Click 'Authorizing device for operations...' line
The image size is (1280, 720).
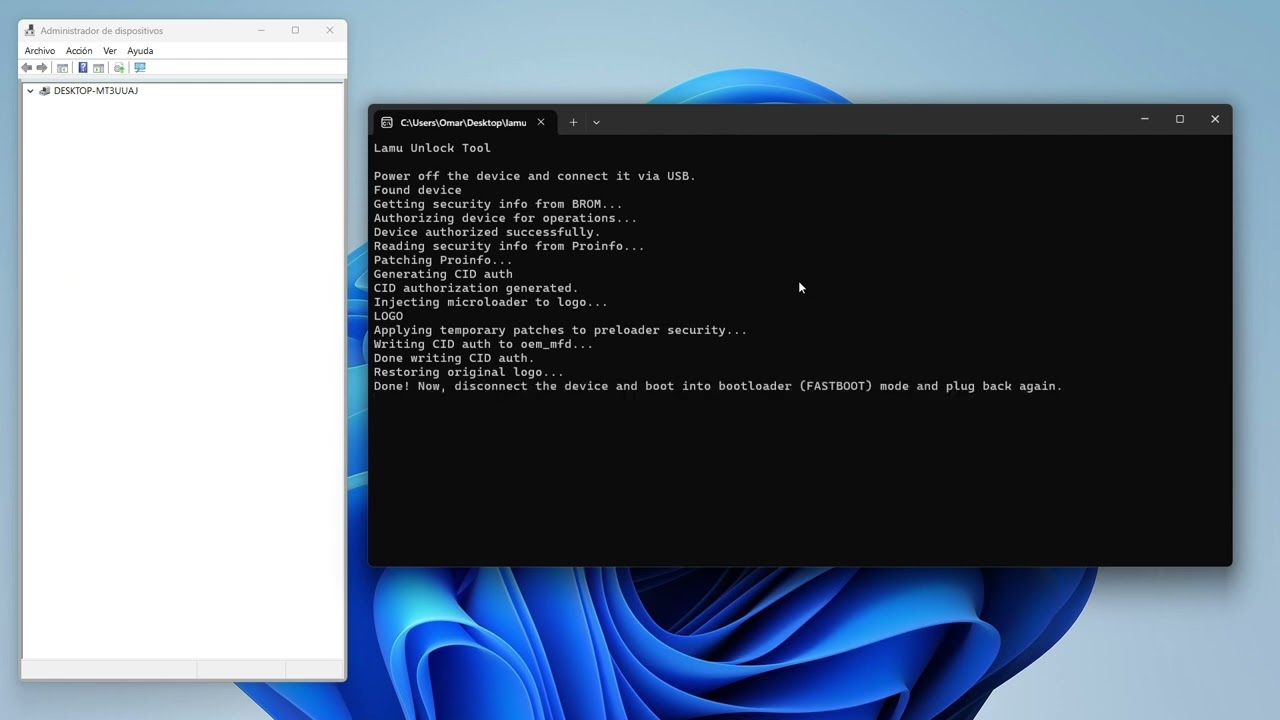[505, 218]
